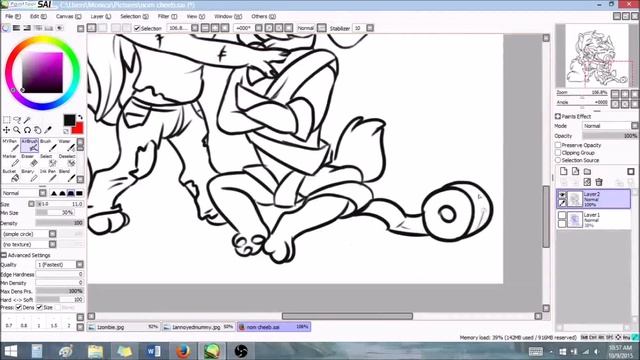
Task: Switch to the 1annoyedmummy.jpg tab
Action: click(x=198, y=327)
